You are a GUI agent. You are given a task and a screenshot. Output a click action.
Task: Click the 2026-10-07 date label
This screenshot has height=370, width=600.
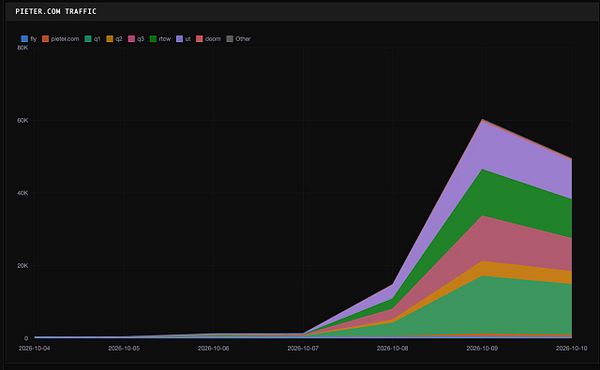(303, 348)
